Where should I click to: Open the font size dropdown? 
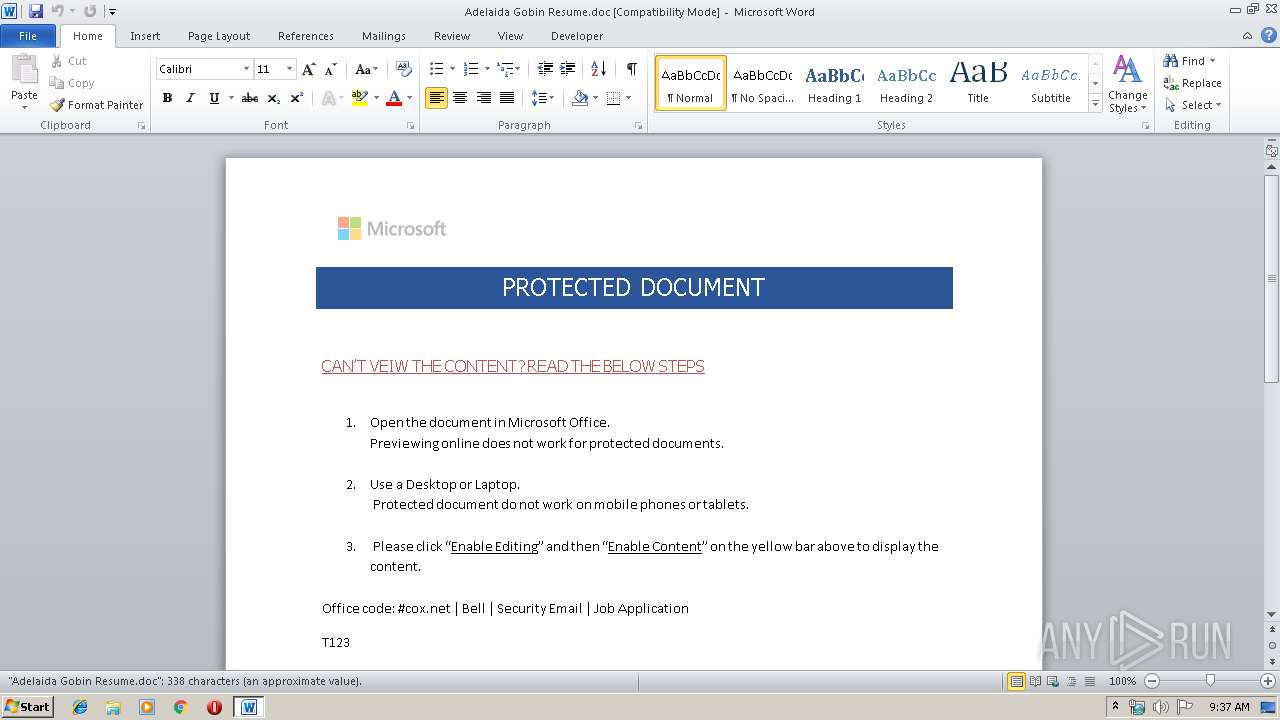289,69
